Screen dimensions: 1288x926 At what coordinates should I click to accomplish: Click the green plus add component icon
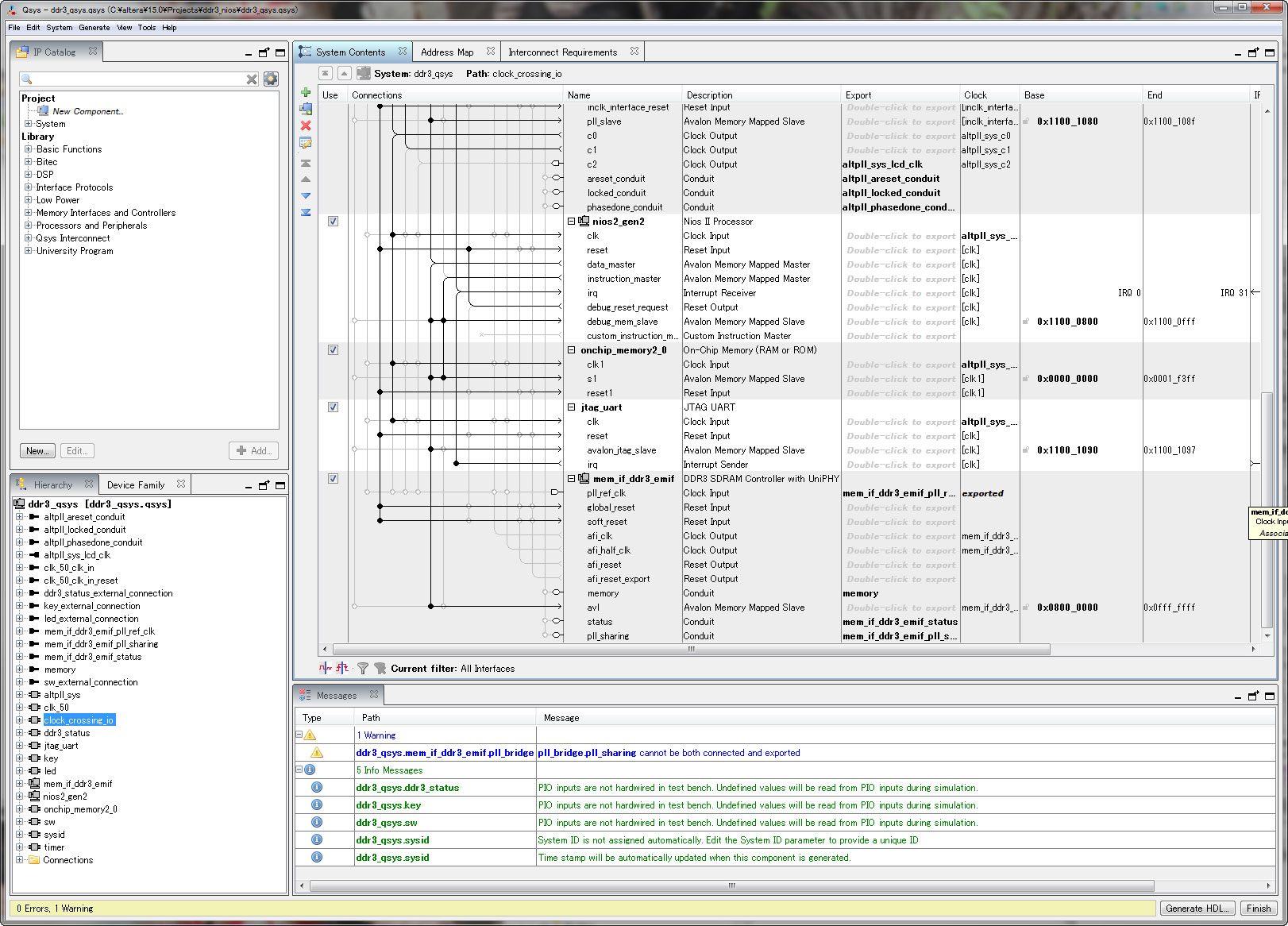click(306, 92)
